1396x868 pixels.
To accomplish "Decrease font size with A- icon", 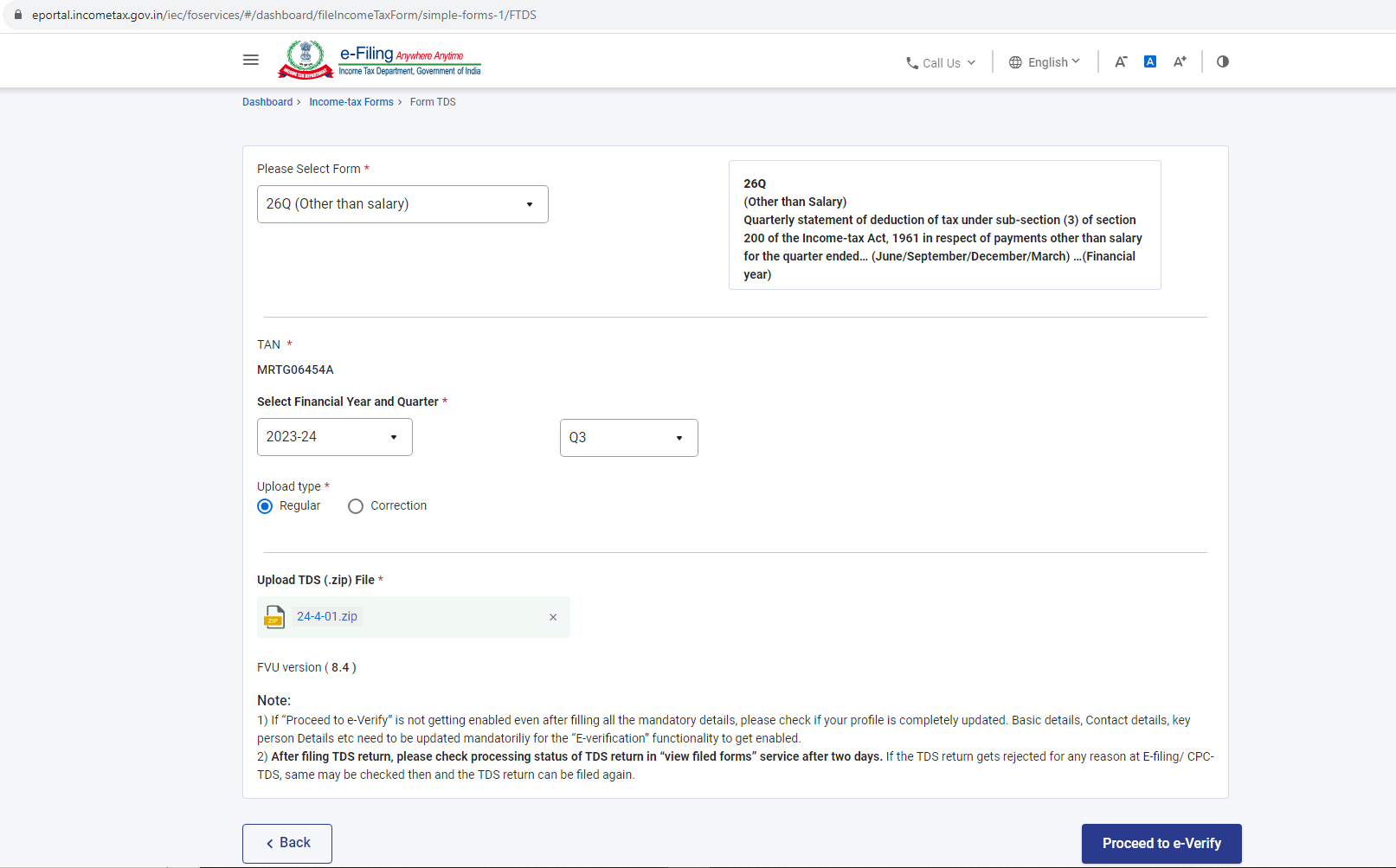I will pyautogui.click(x=1121, y=61).
